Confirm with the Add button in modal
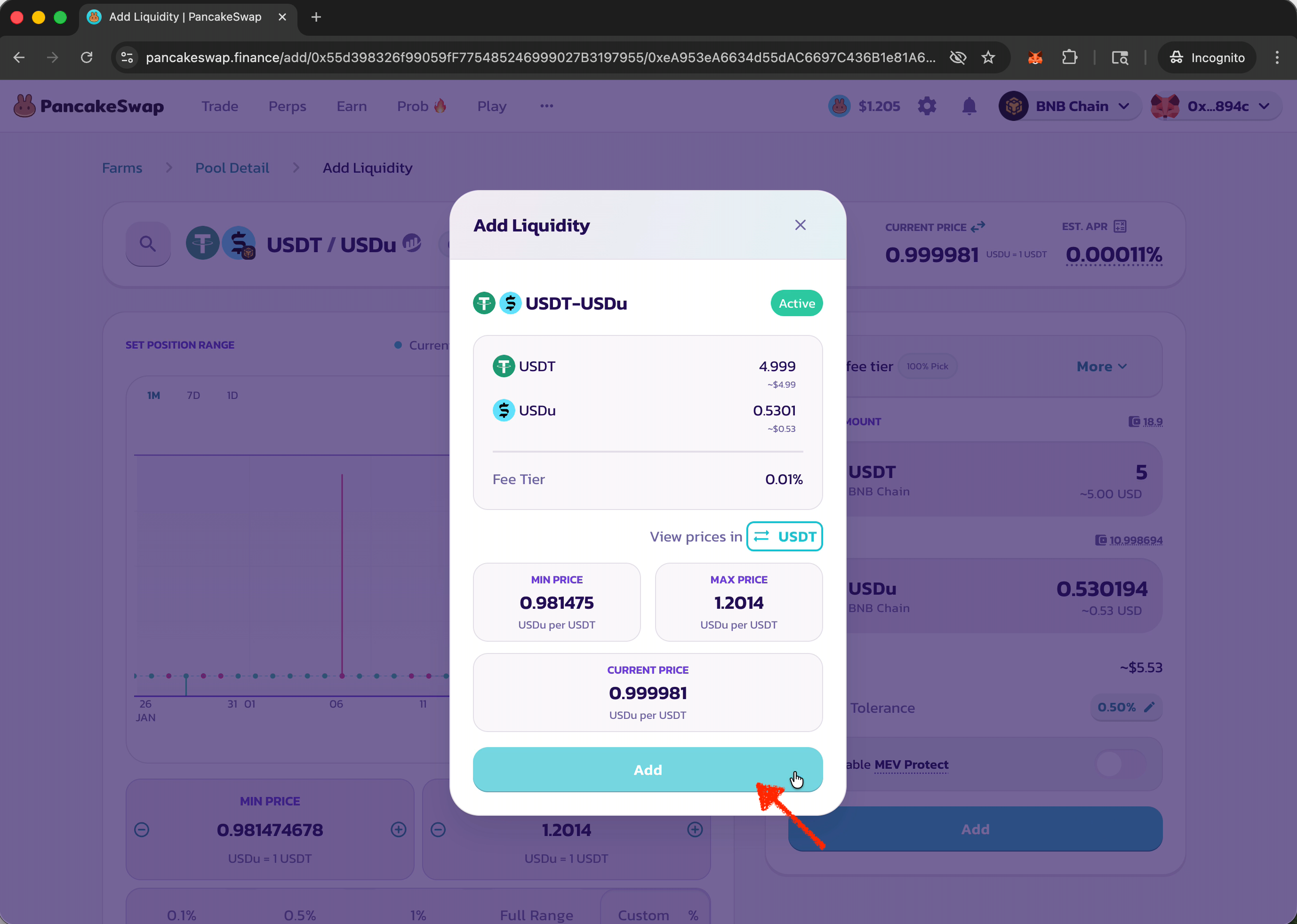 647,770
